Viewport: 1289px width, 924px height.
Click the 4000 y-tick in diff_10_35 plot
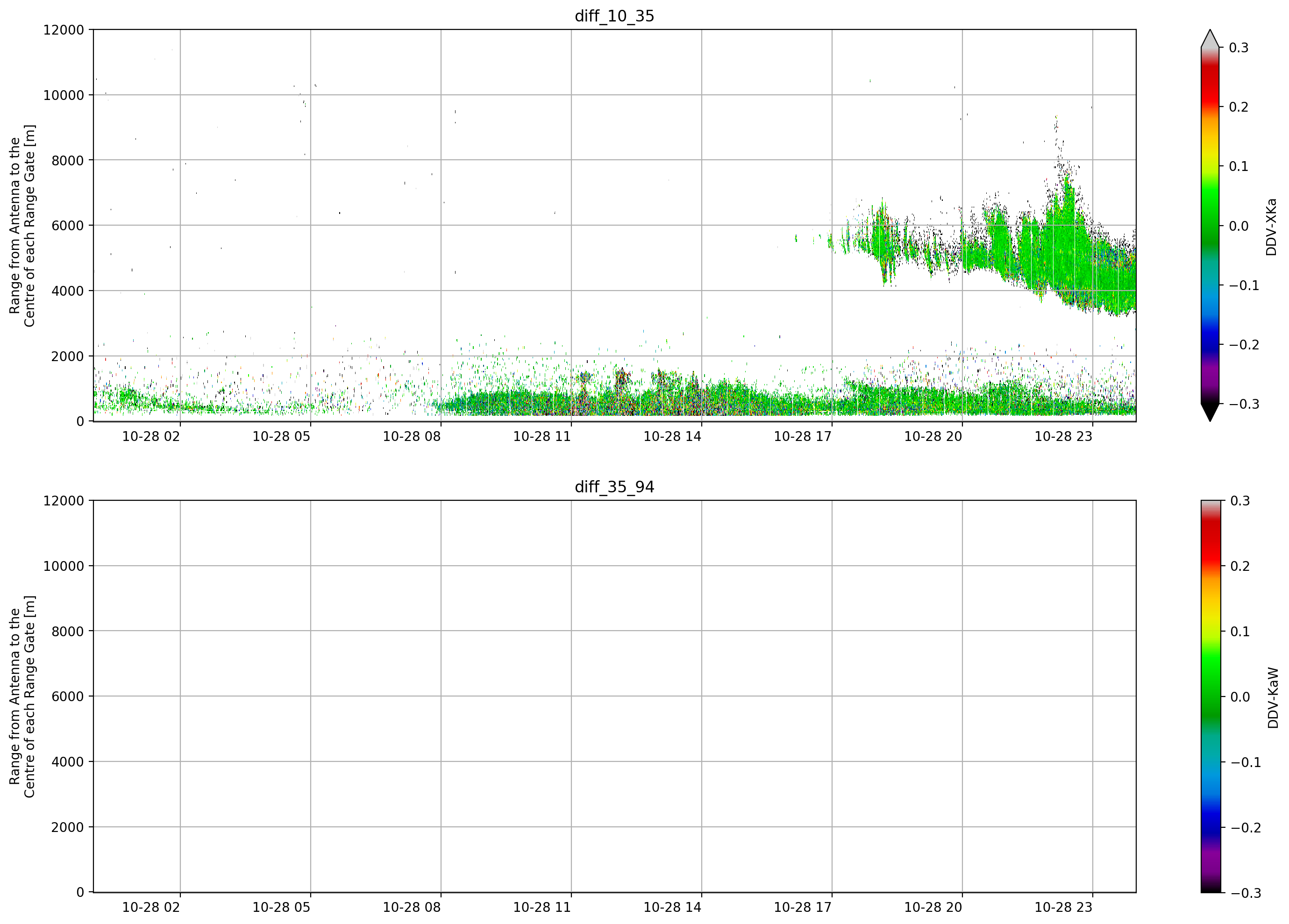pyautogui.click(x=68, y=291)
